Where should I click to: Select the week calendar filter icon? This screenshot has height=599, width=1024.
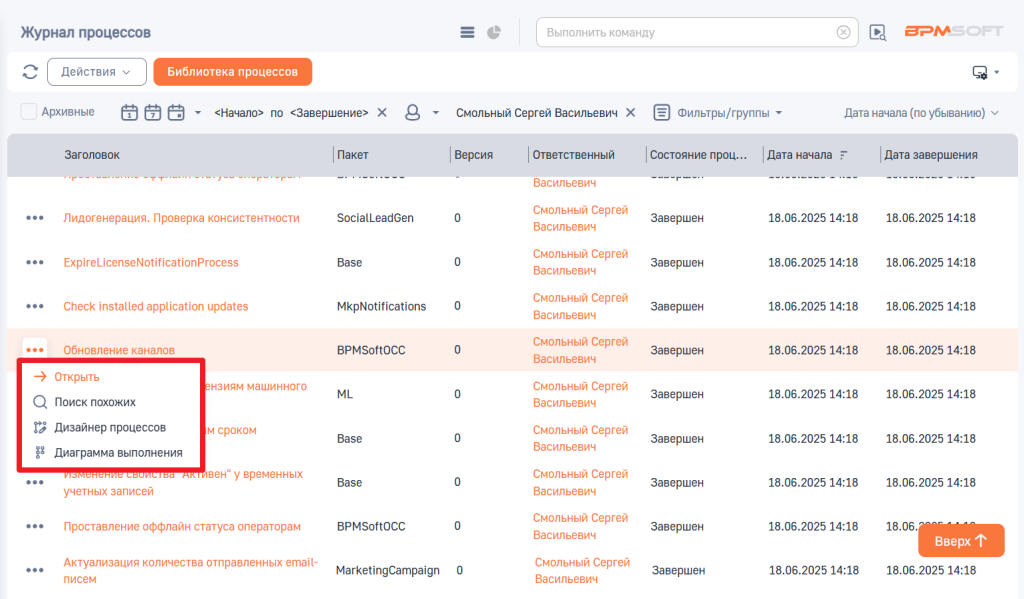point(153,112)
